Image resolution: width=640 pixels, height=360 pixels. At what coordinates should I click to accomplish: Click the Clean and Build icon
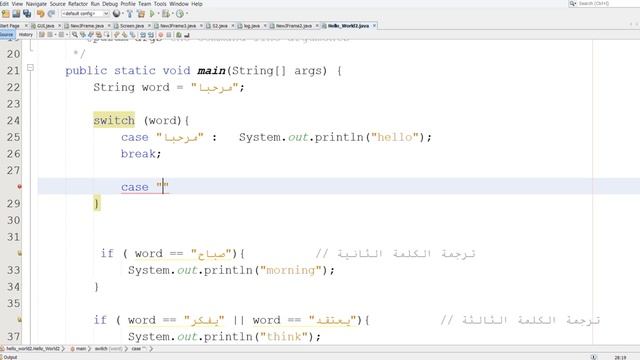click(x=141, y=13)
